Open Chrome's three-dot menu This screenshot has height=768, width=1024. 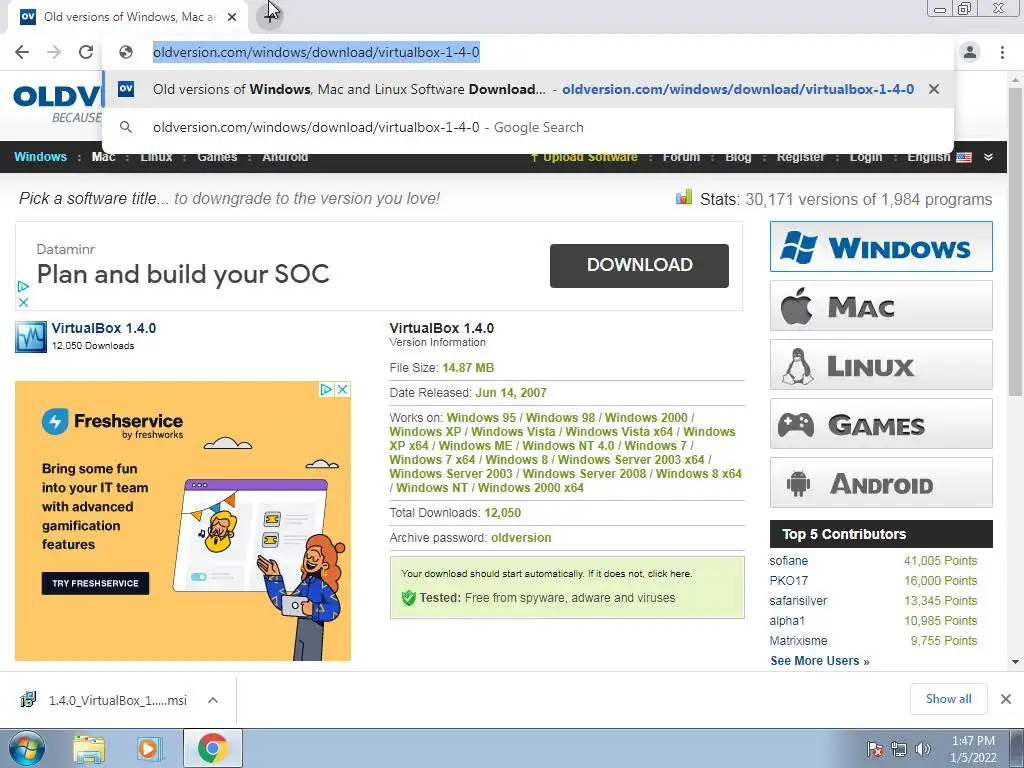1002,52
